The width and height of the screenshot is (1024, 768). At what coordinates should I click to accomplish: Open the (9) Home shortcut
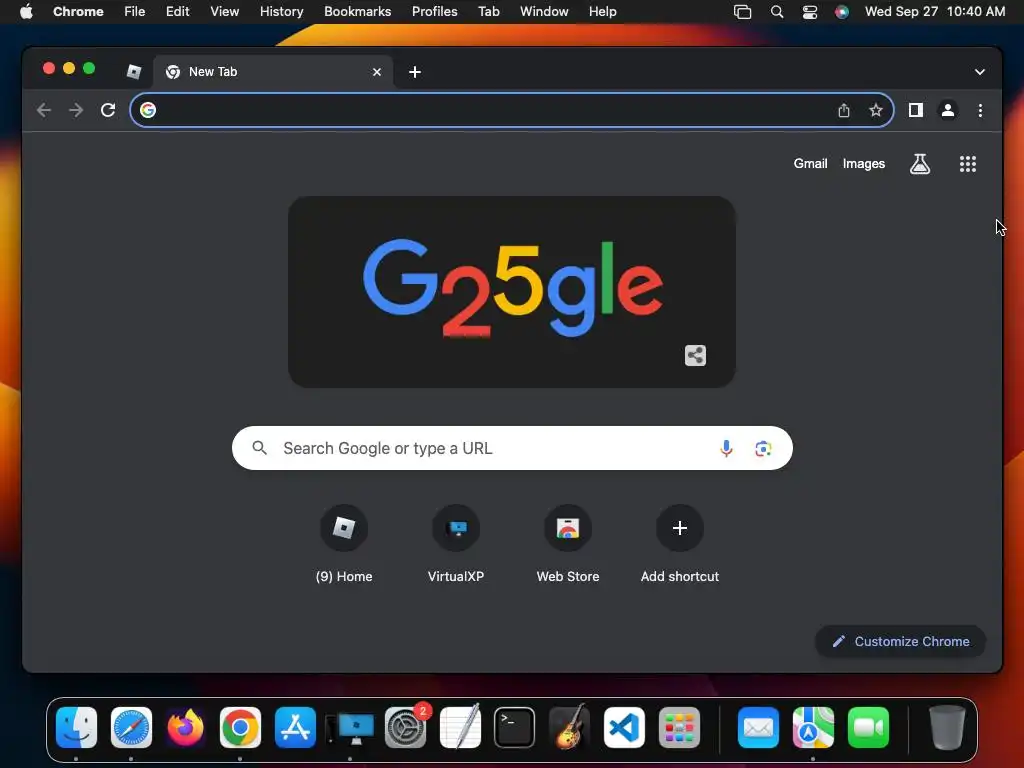coord(344,544)
